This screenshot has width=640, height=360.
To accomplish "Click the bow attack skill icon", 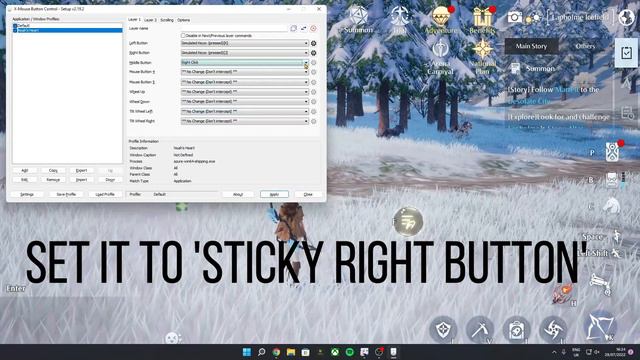I will (600, 327).
